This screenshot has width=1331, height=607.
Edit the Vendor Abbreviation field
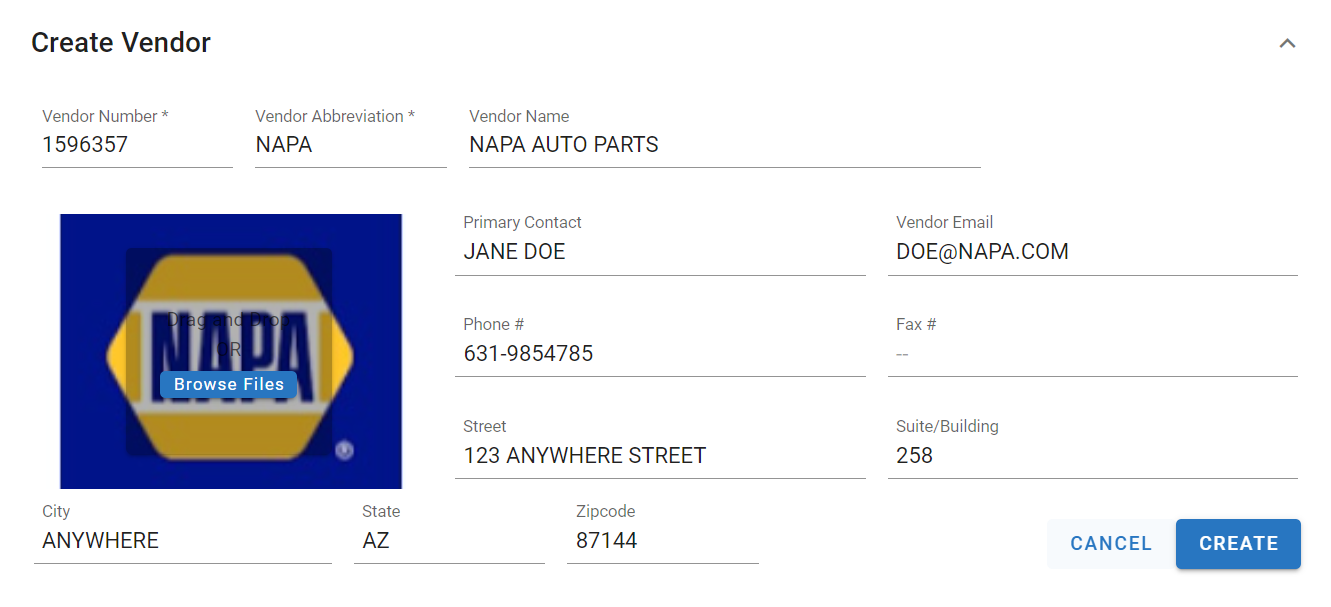click(x=349, y=145)
